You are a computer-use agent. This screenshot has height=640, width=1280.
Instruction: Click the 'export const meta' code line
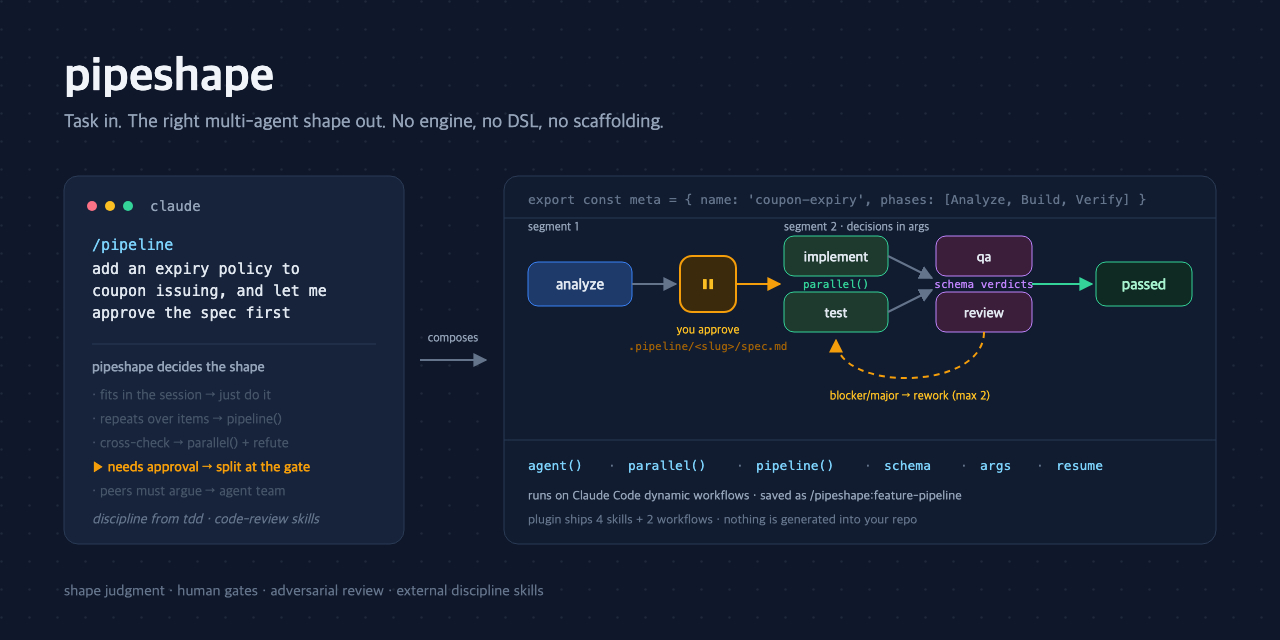point(837,200)
